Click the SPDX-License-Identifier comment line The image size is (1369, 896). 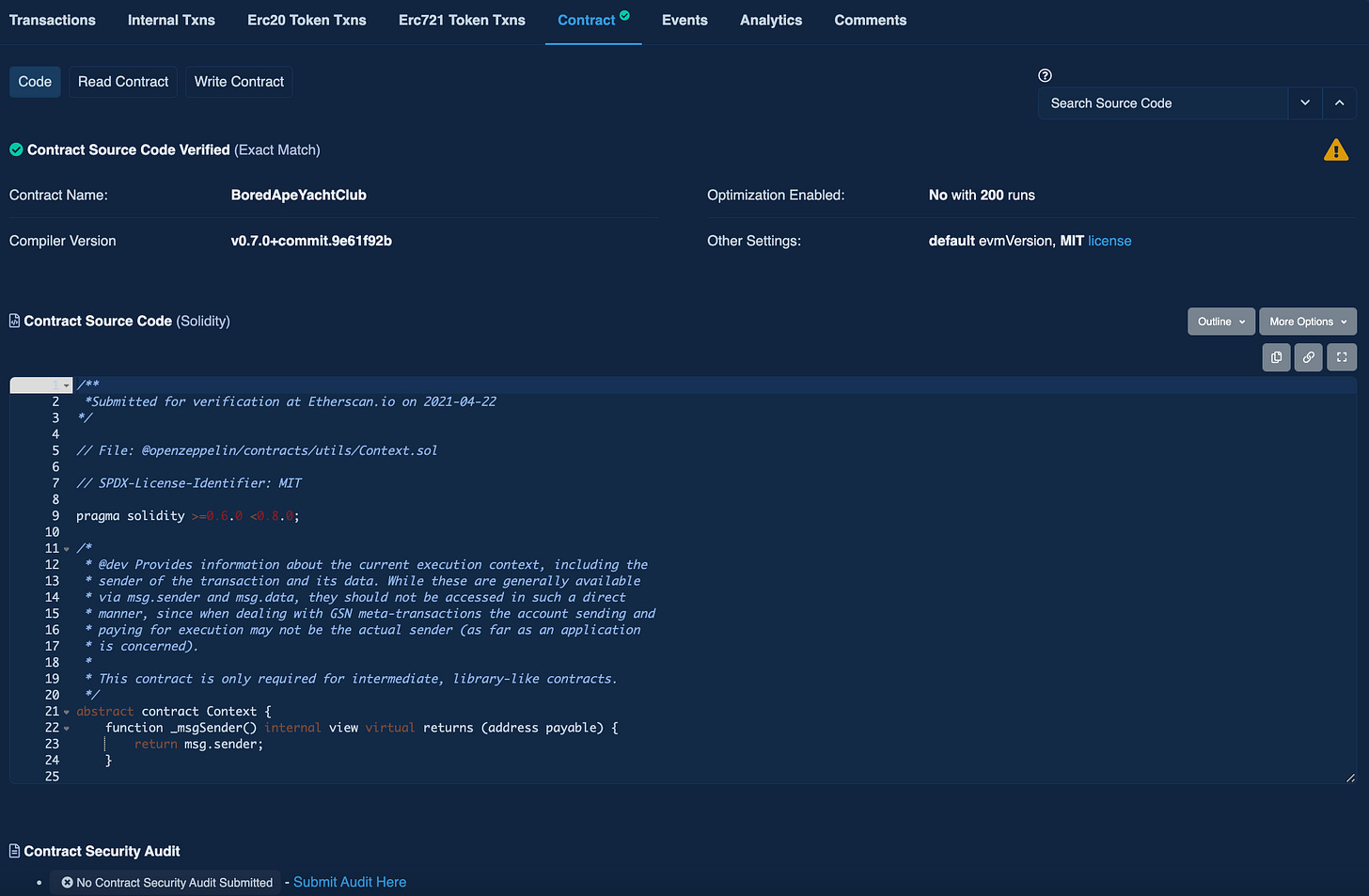[189, 482]
